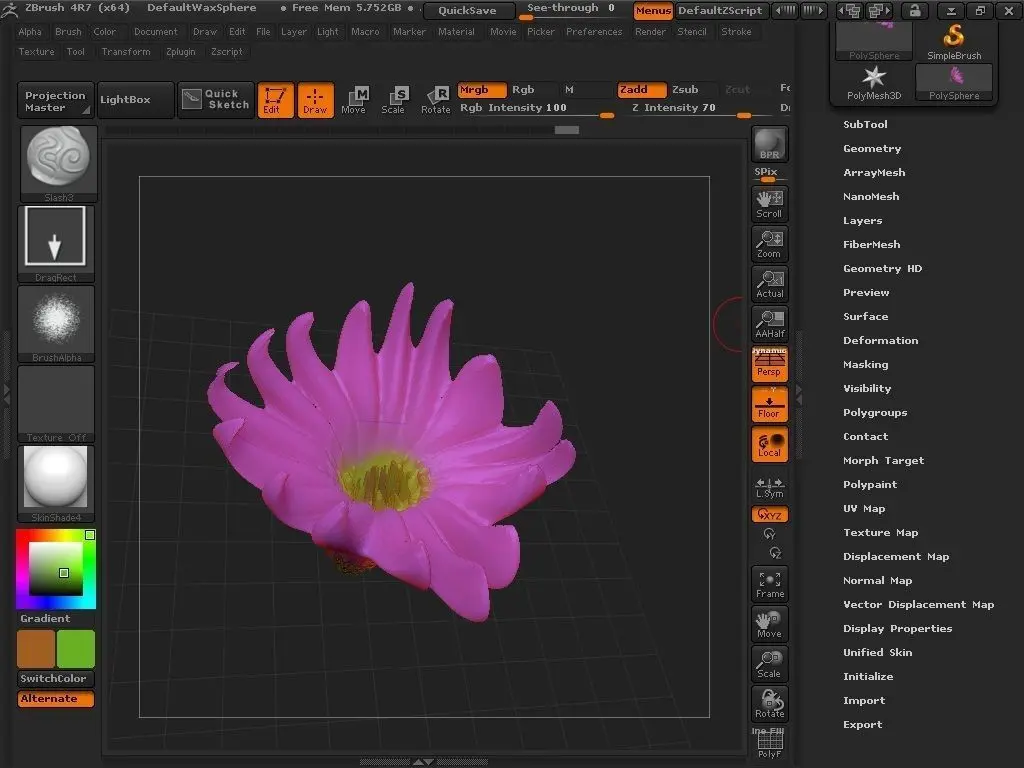Toggle Persp perspective view
Viewport: 1024px width, 768px height.
(x=769, y=364)
